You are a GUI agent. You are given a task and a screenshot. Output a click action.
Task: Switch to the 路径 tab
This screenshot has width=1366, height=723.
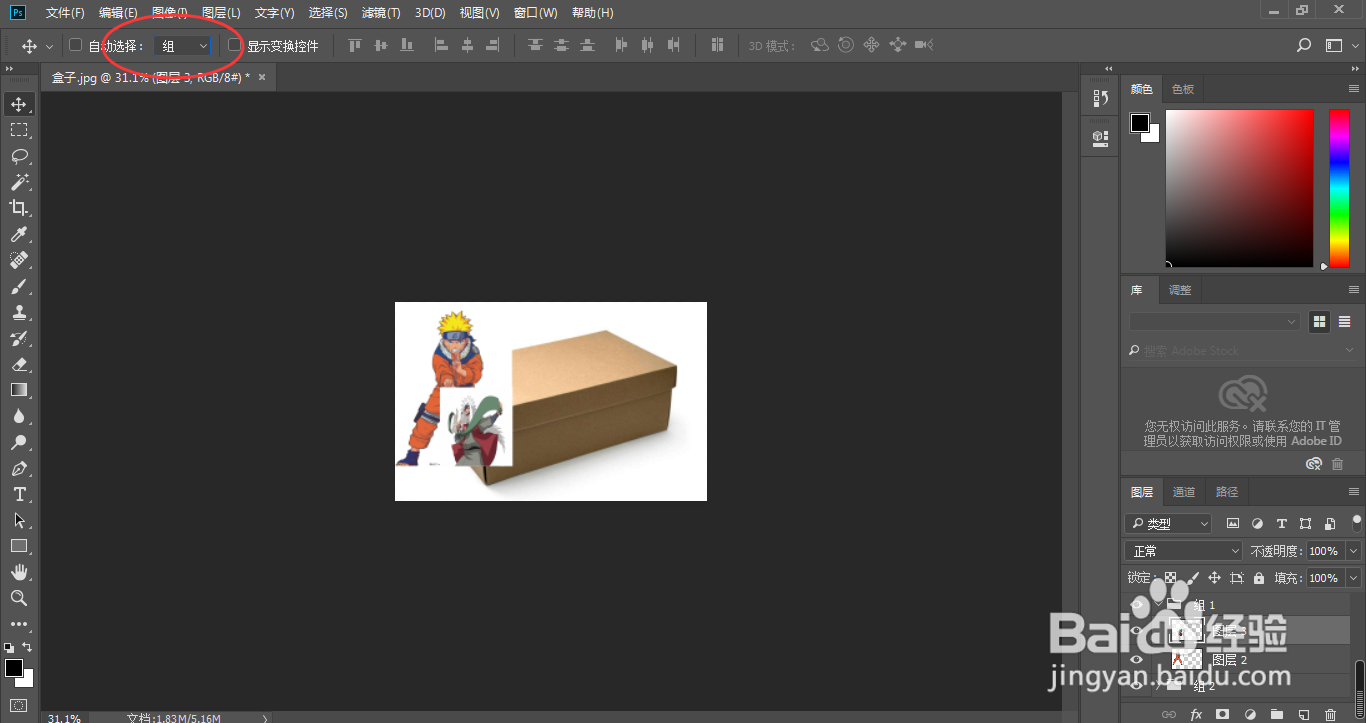point(1227,492)
